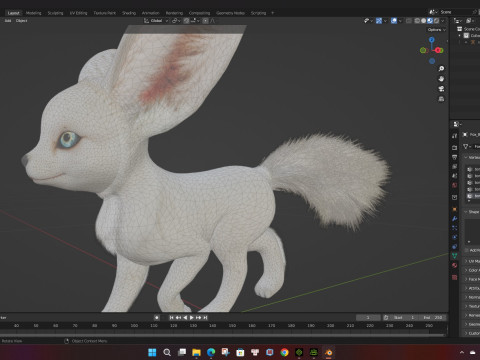Open the Render properties tab
480x360 pixels.
pos(455,147)
